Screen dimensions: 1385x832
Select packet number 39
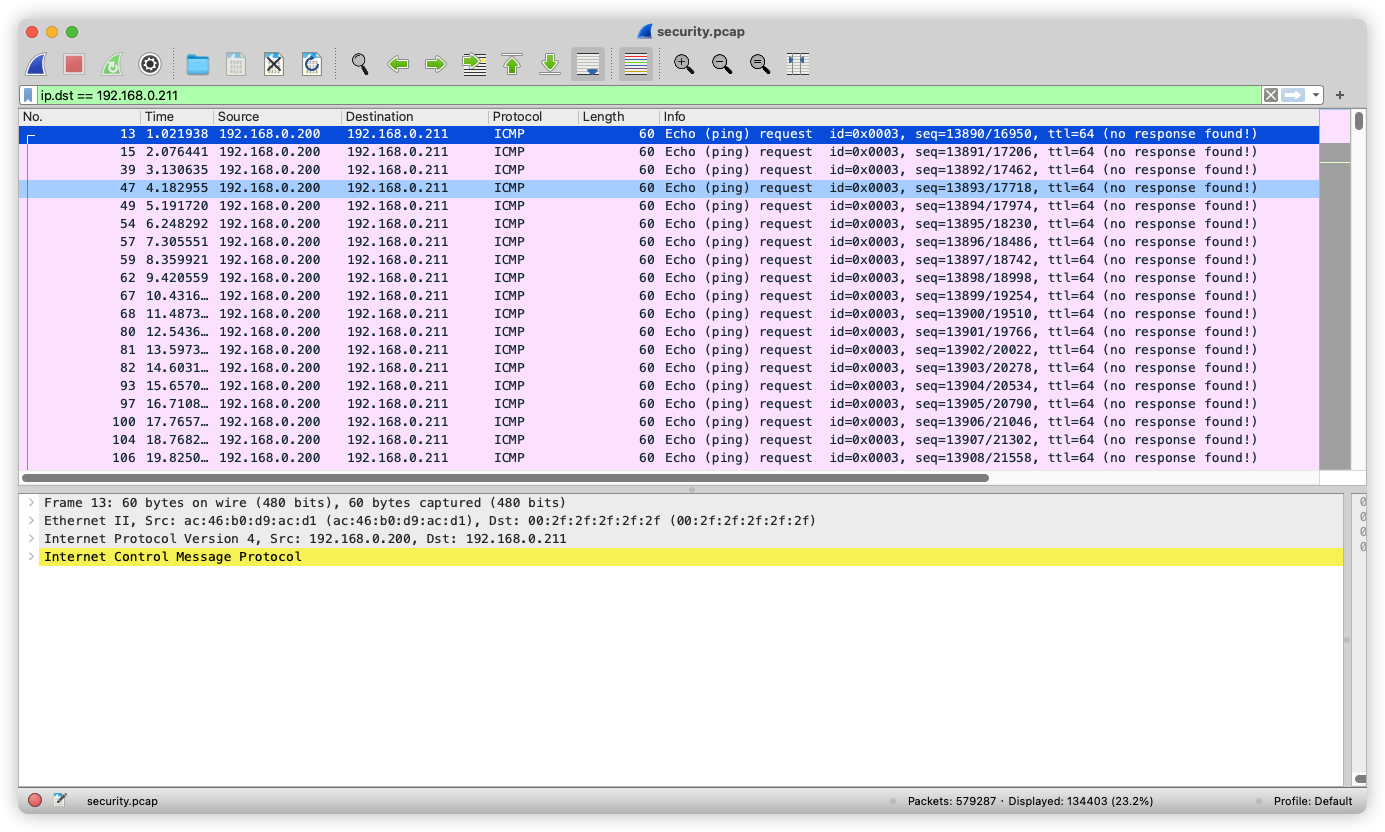[669, 170]
